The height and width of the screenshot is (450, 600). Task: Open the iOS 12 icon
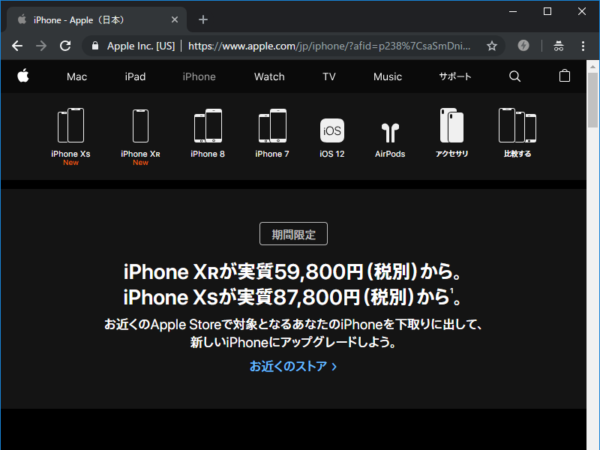click(332, 131)
